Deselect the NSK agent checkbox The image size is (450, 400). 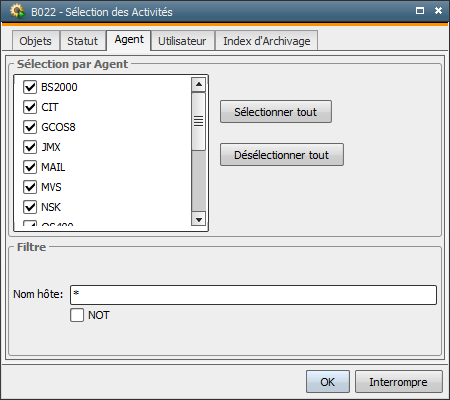tap(30, 207)
